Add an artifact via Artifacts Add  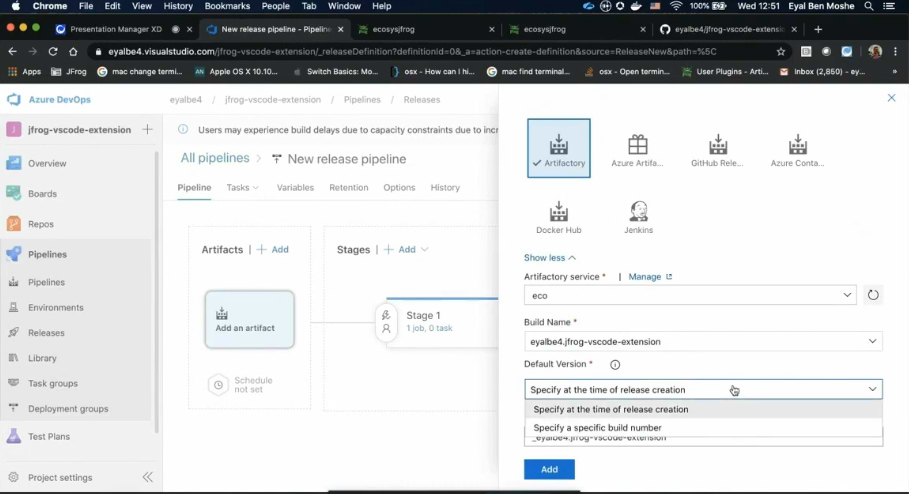pyautogui.click(x=273, y=249)
